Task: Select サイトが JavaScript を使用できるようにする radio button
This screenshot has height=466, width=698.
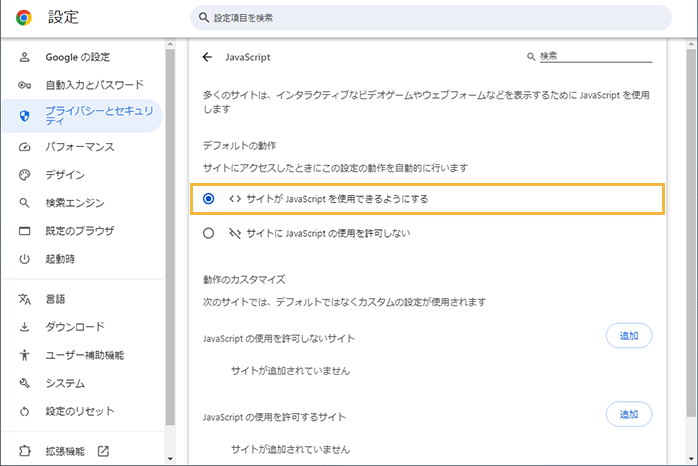Action: 208,199
